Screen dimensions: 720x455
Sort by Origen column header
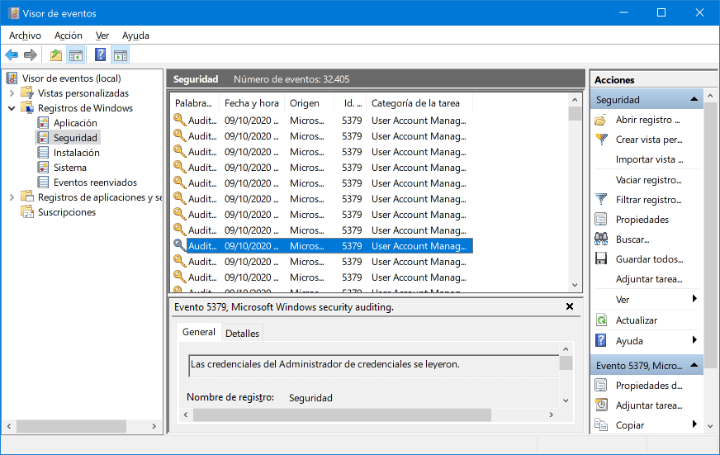pos(309,103)
